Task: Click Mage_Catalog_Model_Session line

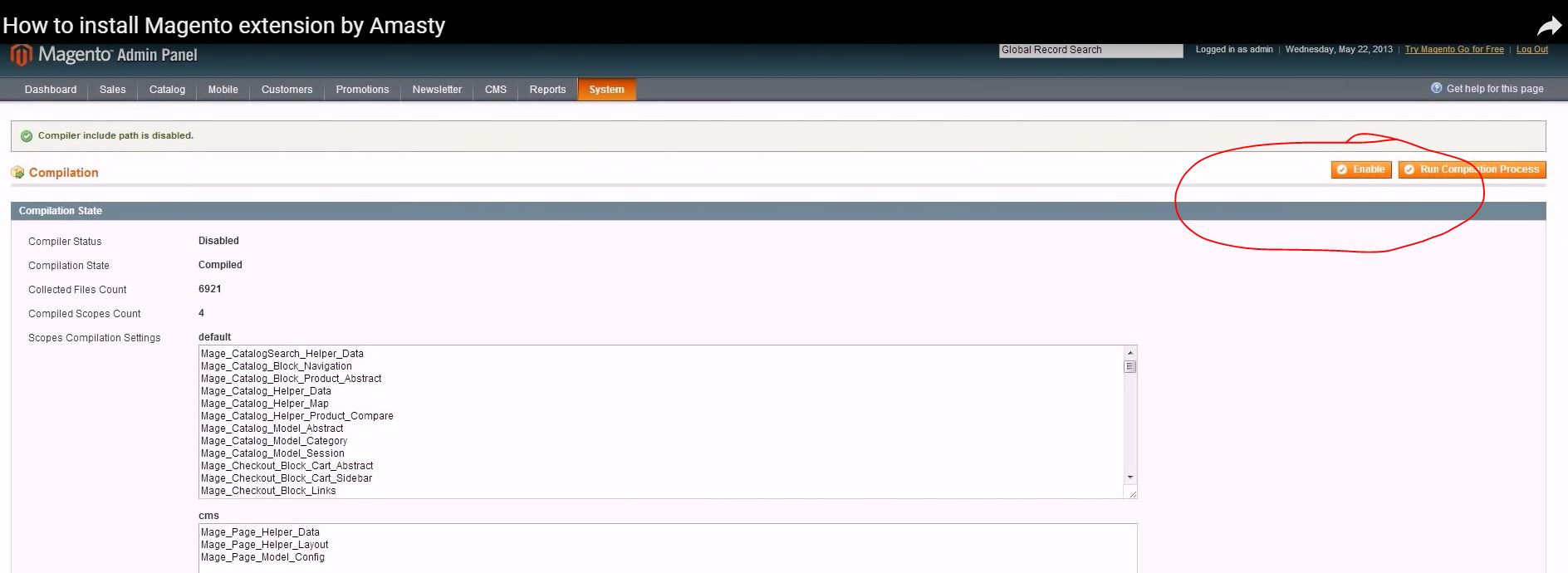Action: point(272,453)
